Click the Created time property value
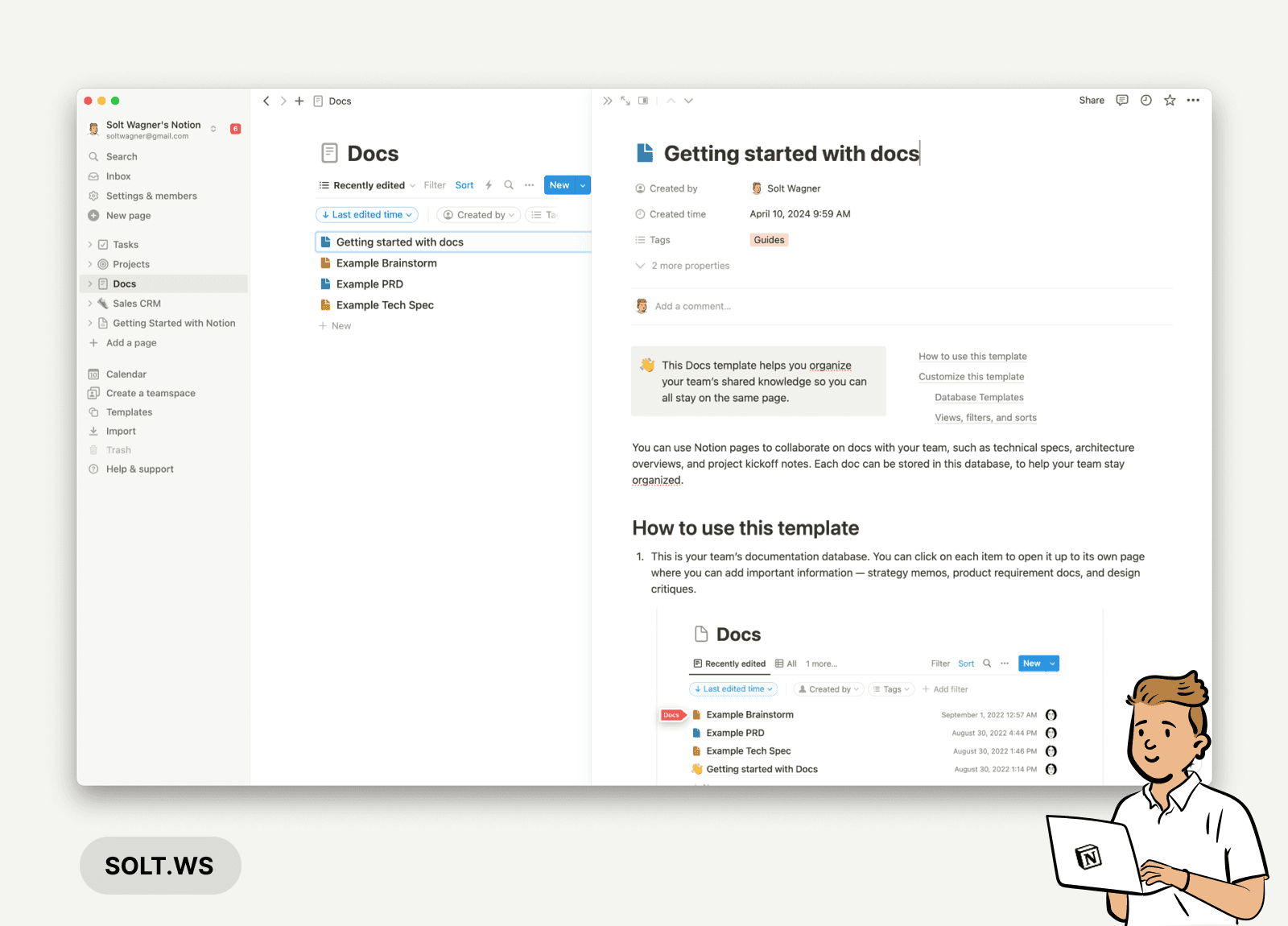 pos(800,214)
